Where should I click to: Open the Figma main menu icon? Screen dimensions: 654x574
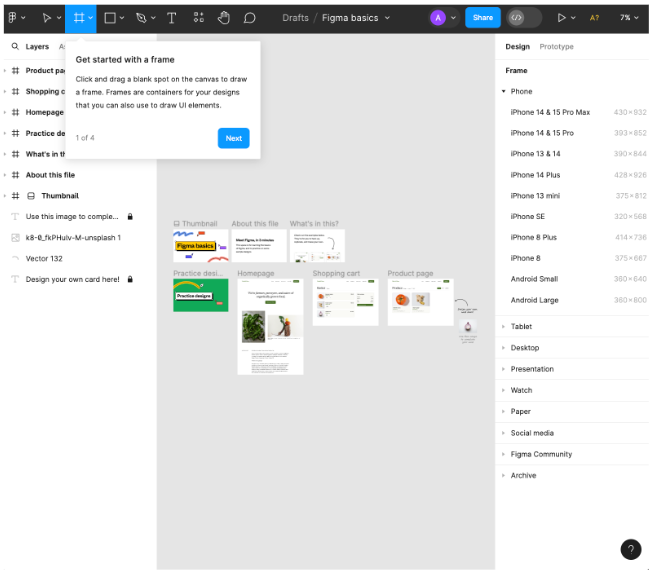[x=13, y=18]
